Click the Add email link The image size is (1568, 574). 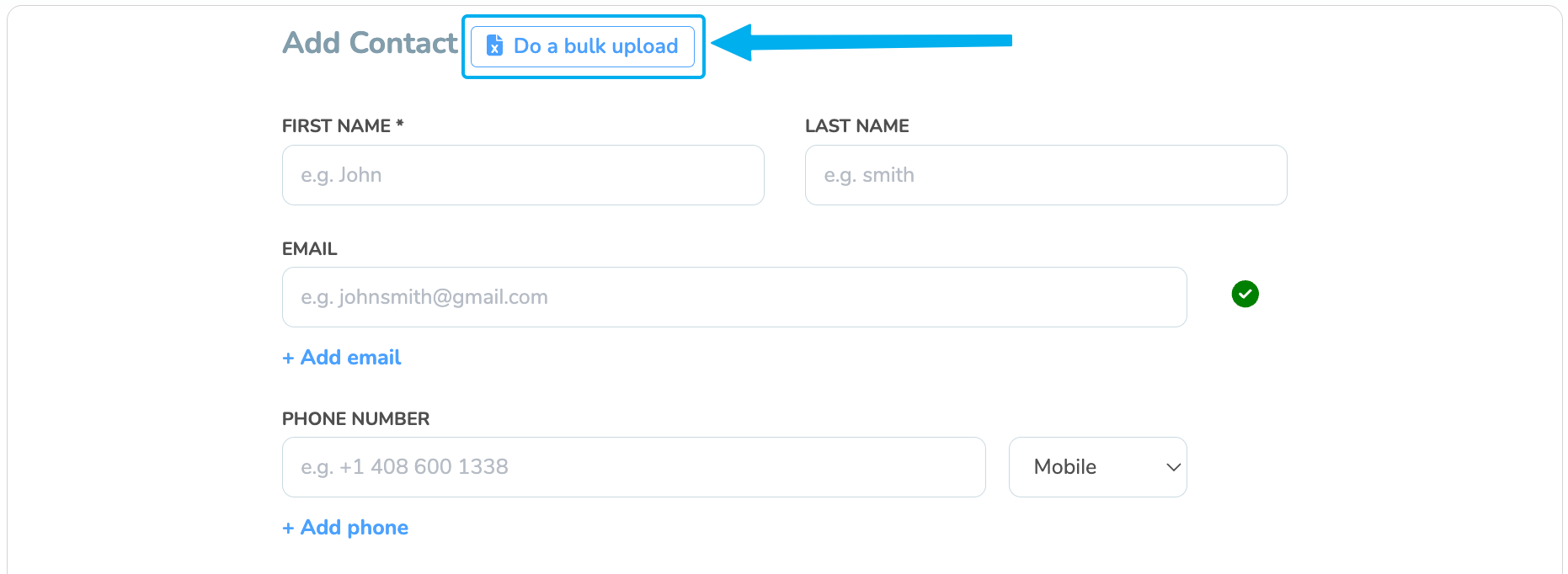point(350,358)
